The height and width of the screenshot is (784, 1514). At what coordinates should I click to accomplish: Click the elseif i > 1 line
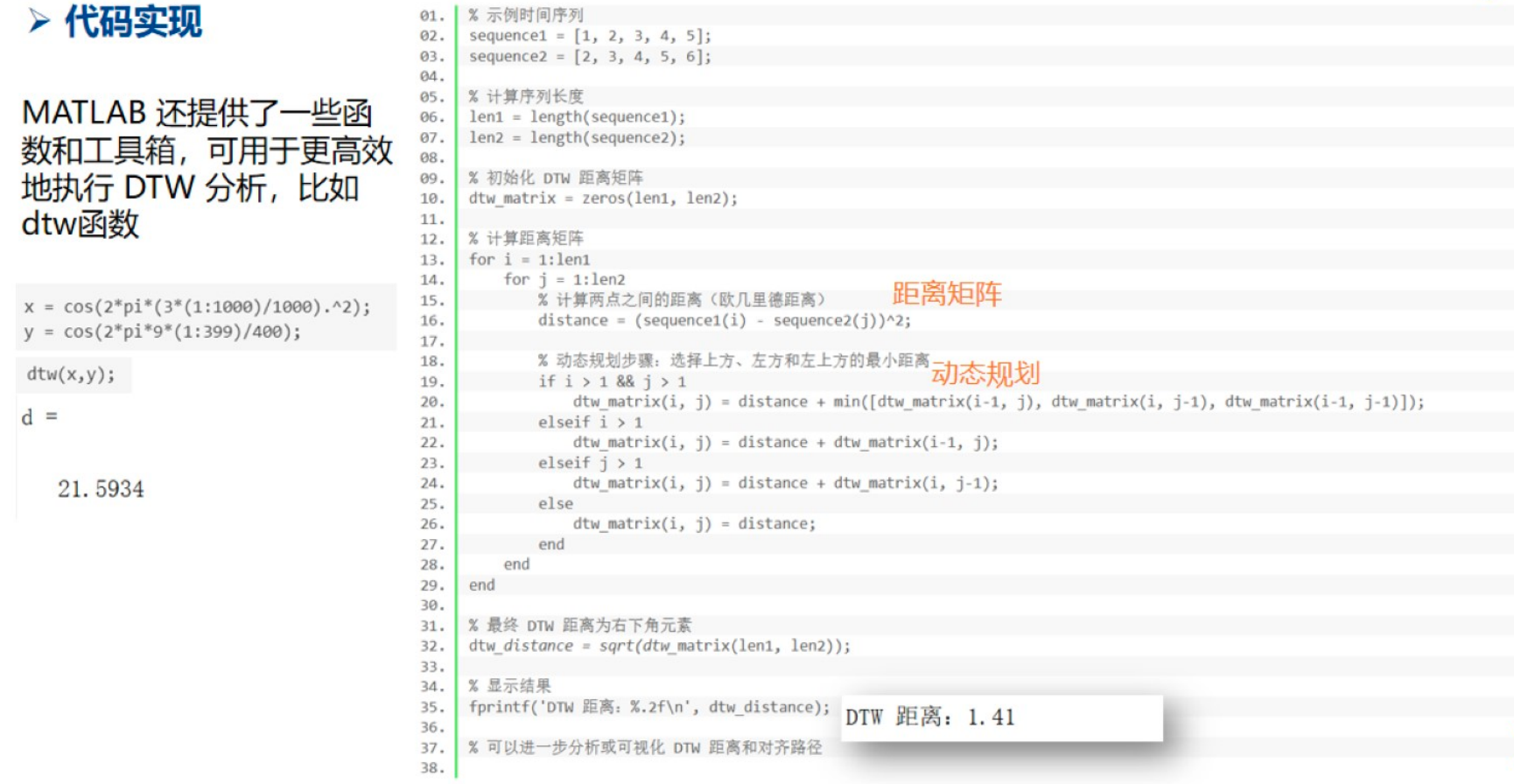591,422
